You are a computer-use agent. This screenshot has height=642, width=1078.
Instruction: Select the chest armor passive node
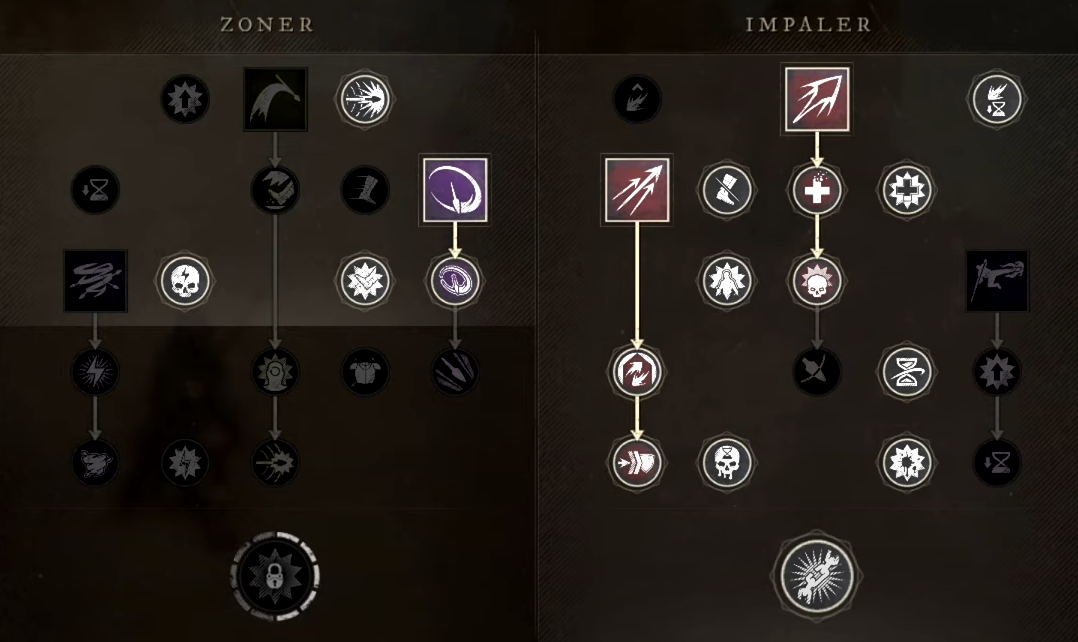tap(365, 371)
